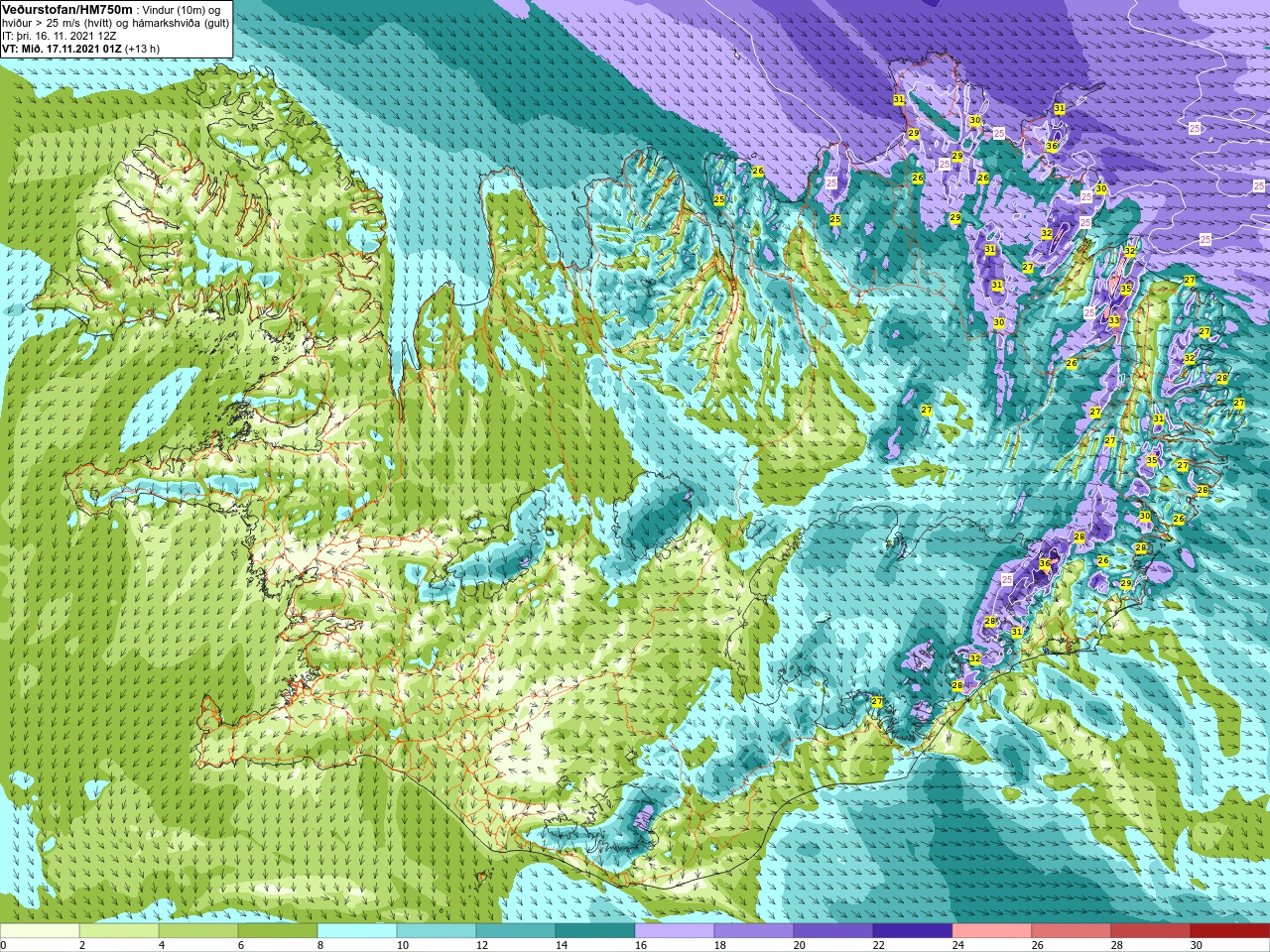Click the valid time 'VT: Mið. 17.11.2021 01Z'

[x=62, y=49]
